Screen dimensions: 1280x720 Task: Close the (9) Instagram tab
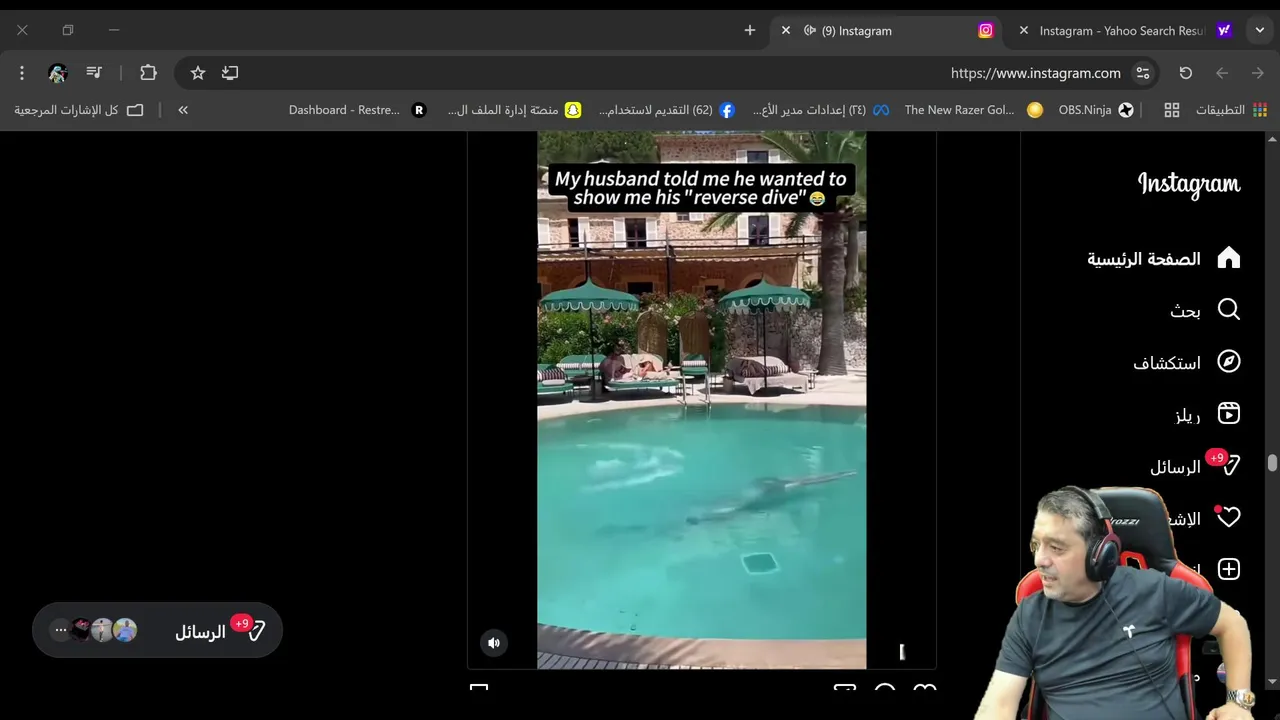pos(786,31)
